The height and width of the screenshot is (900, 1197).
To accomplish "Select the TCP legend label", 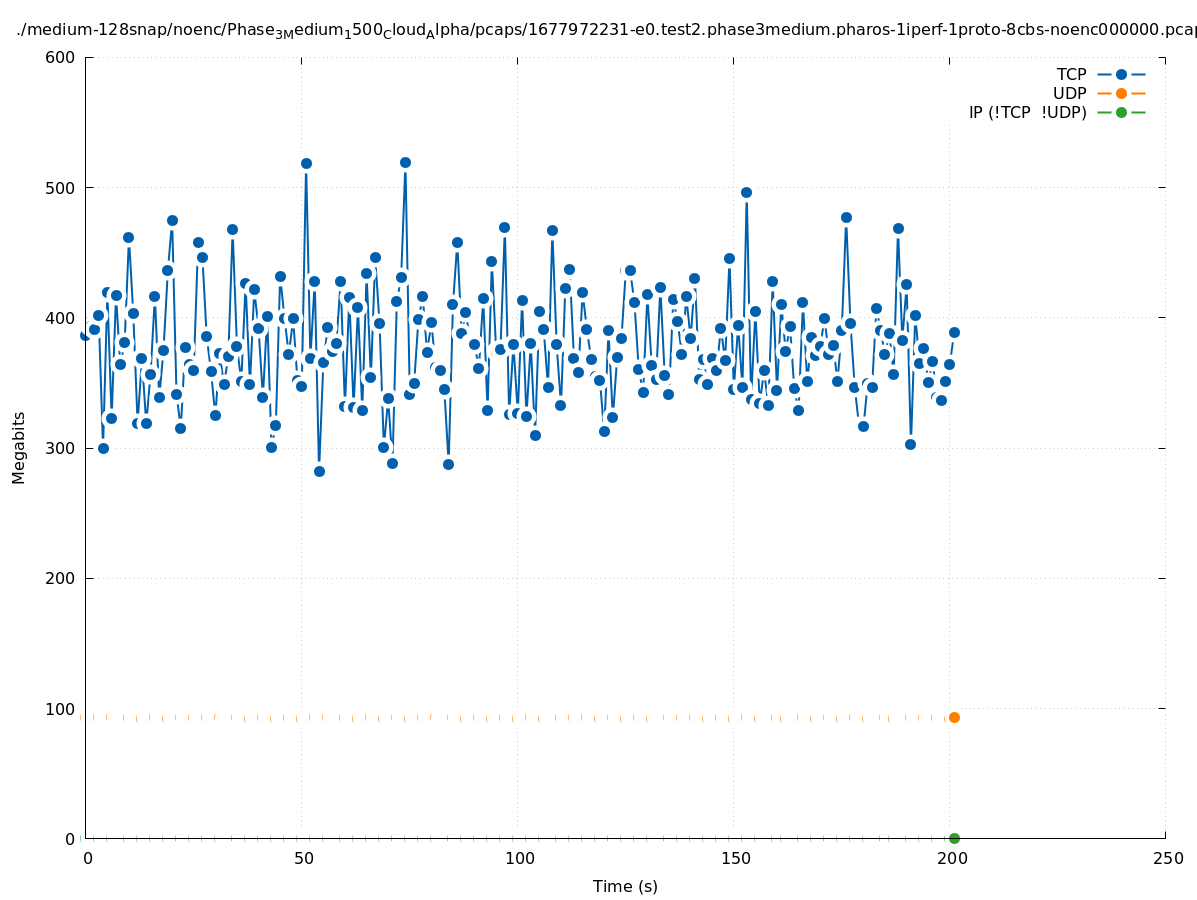I will (x=1071, y=74).
